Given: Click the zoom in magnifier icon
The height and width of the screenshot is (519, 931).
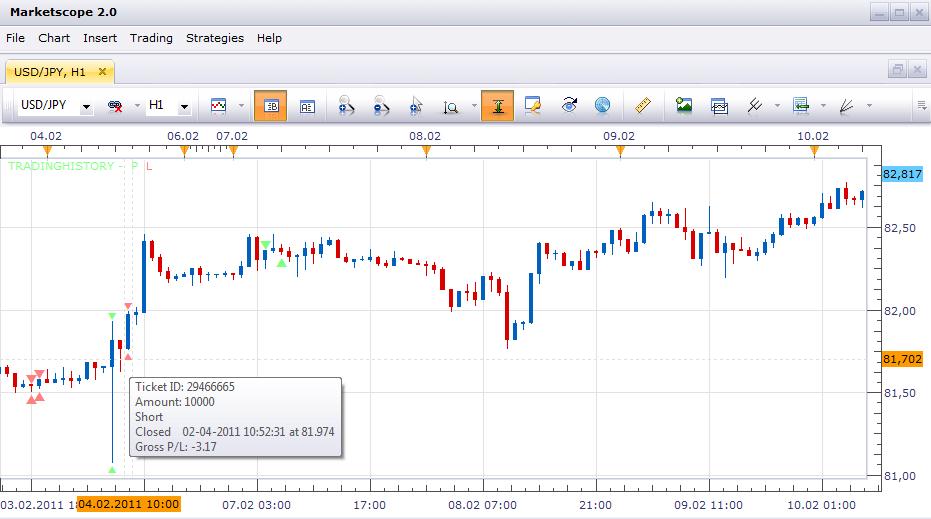Looking at the screenshot, I should pos(346,106).
